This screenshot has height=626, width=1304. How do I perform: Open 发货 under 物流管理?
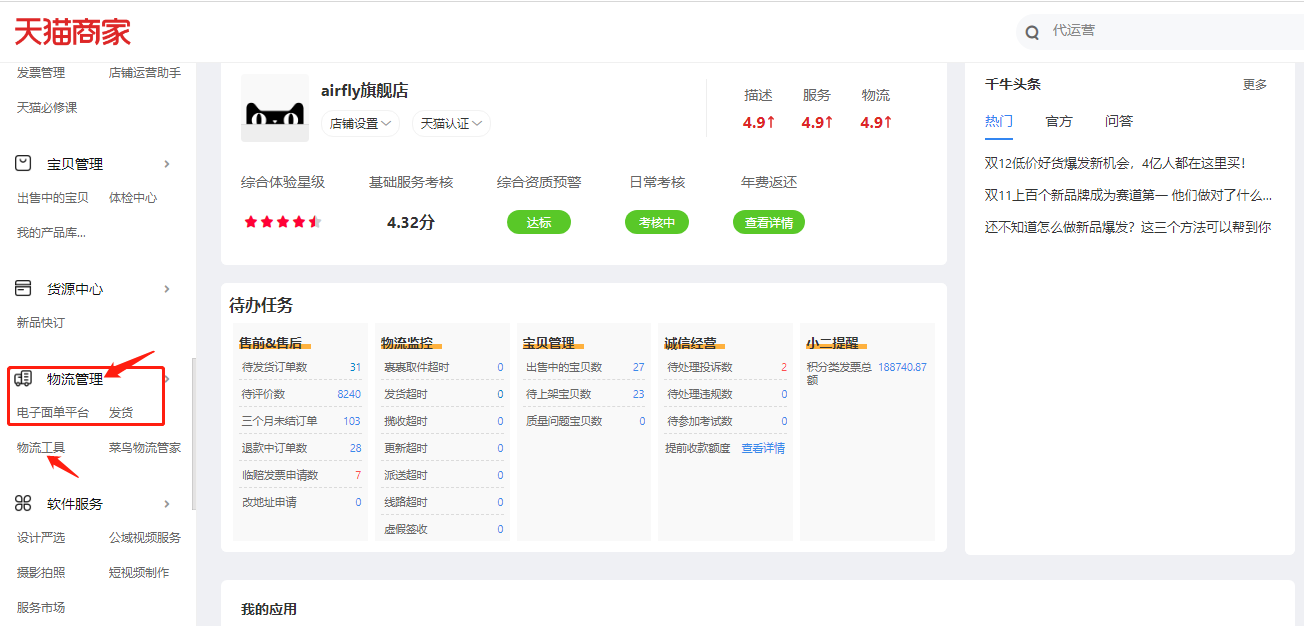click(x=121, y=413)
